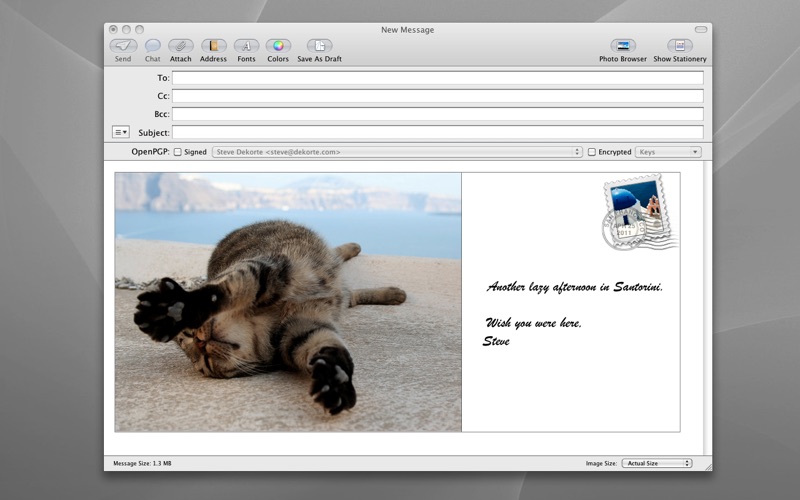Open the Keys dropdown
This screenshot has width=800, height=500.
point(668,152)
